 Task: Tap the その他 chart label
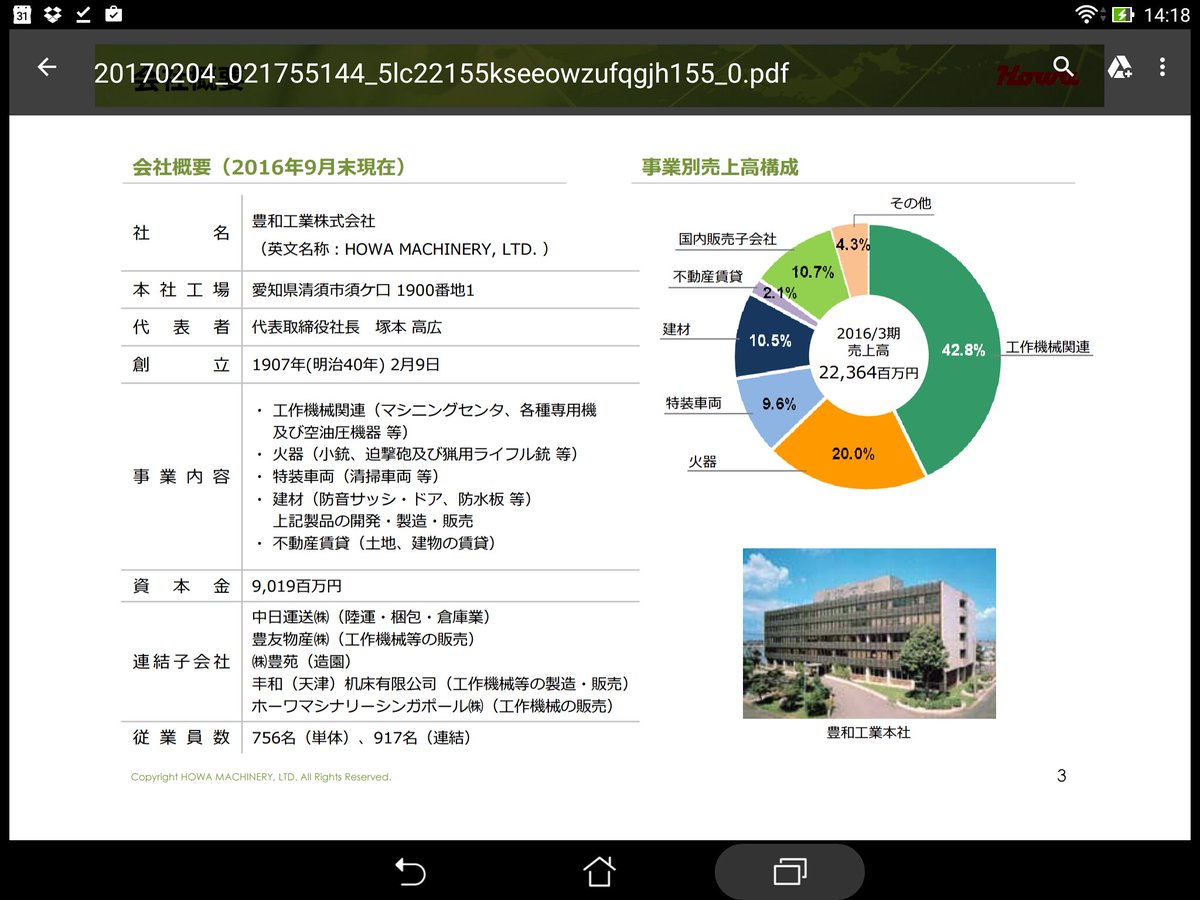pyautogui.click(x=910, y=203)
